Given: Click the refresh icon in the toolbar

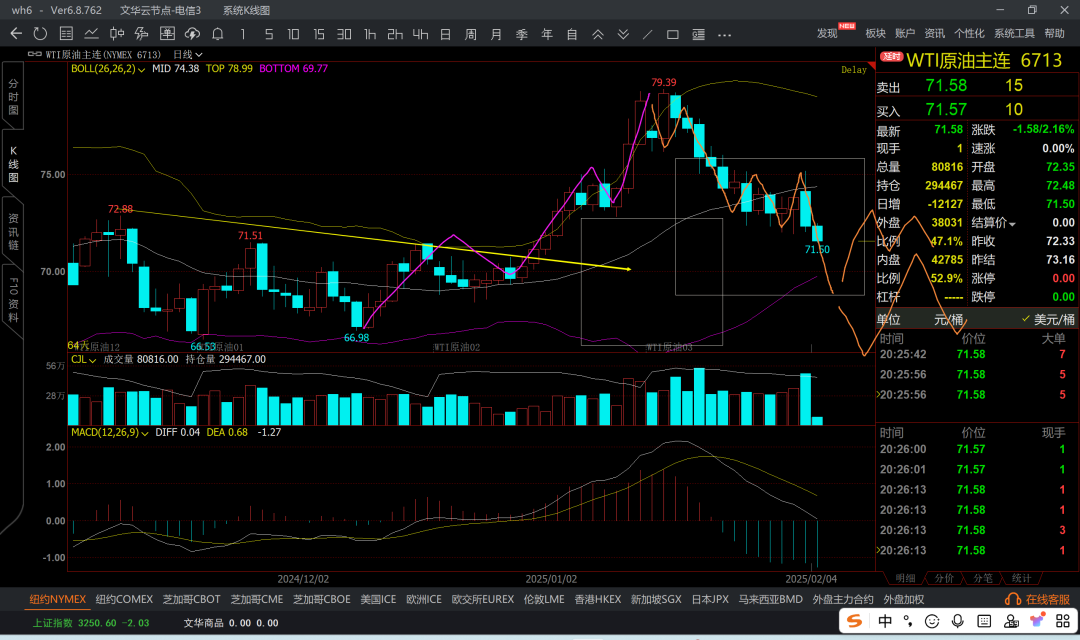Looking at the screenshot, I should [x=40, y=34].
